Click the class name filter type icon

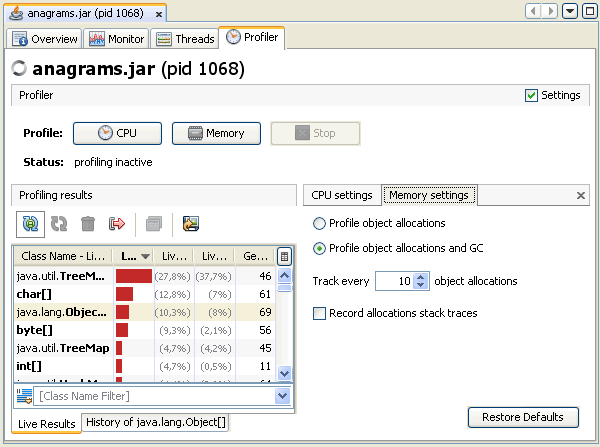(25, 397)
